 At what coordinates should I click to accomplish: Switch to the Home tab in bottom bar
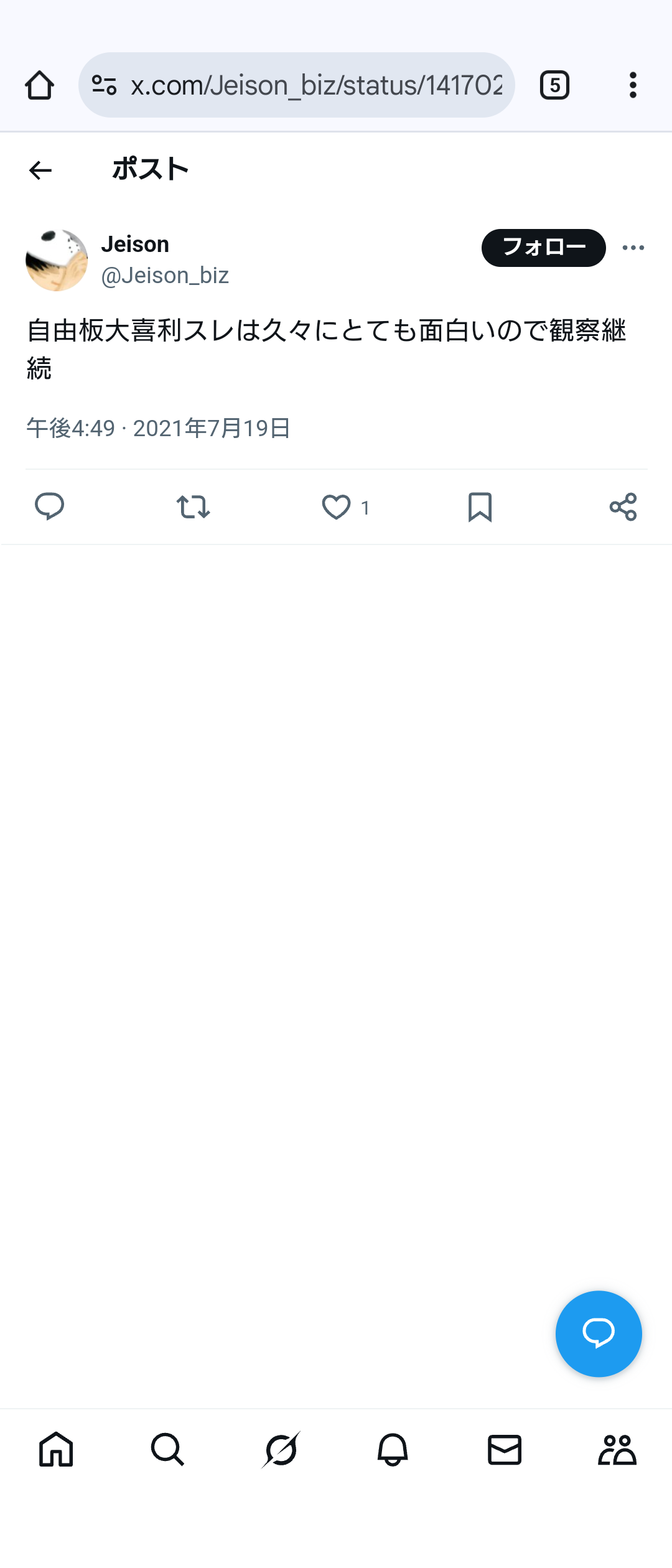pyautogui.click(x=56, y=1450)
